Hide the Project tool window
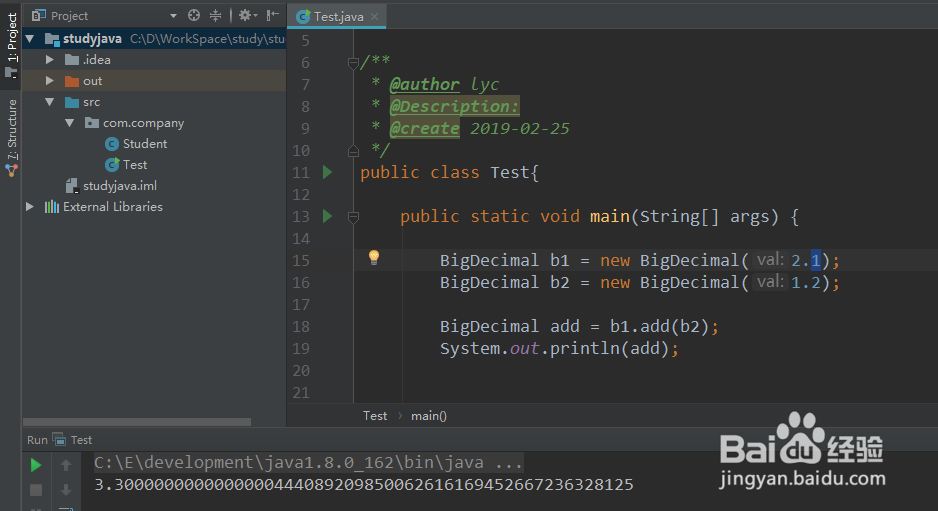The height and width of the screenshot is (511, 938). pyautogui.click(x=273, y=16)
